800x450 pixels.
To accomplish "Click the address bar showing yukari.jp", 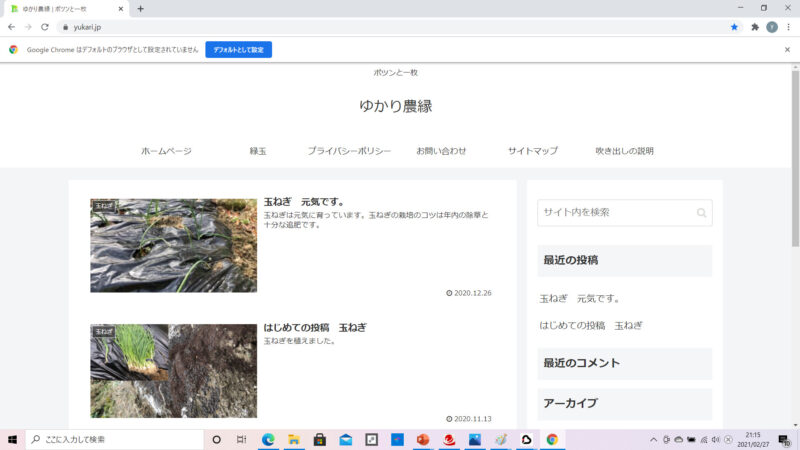I will click(393, 27).
